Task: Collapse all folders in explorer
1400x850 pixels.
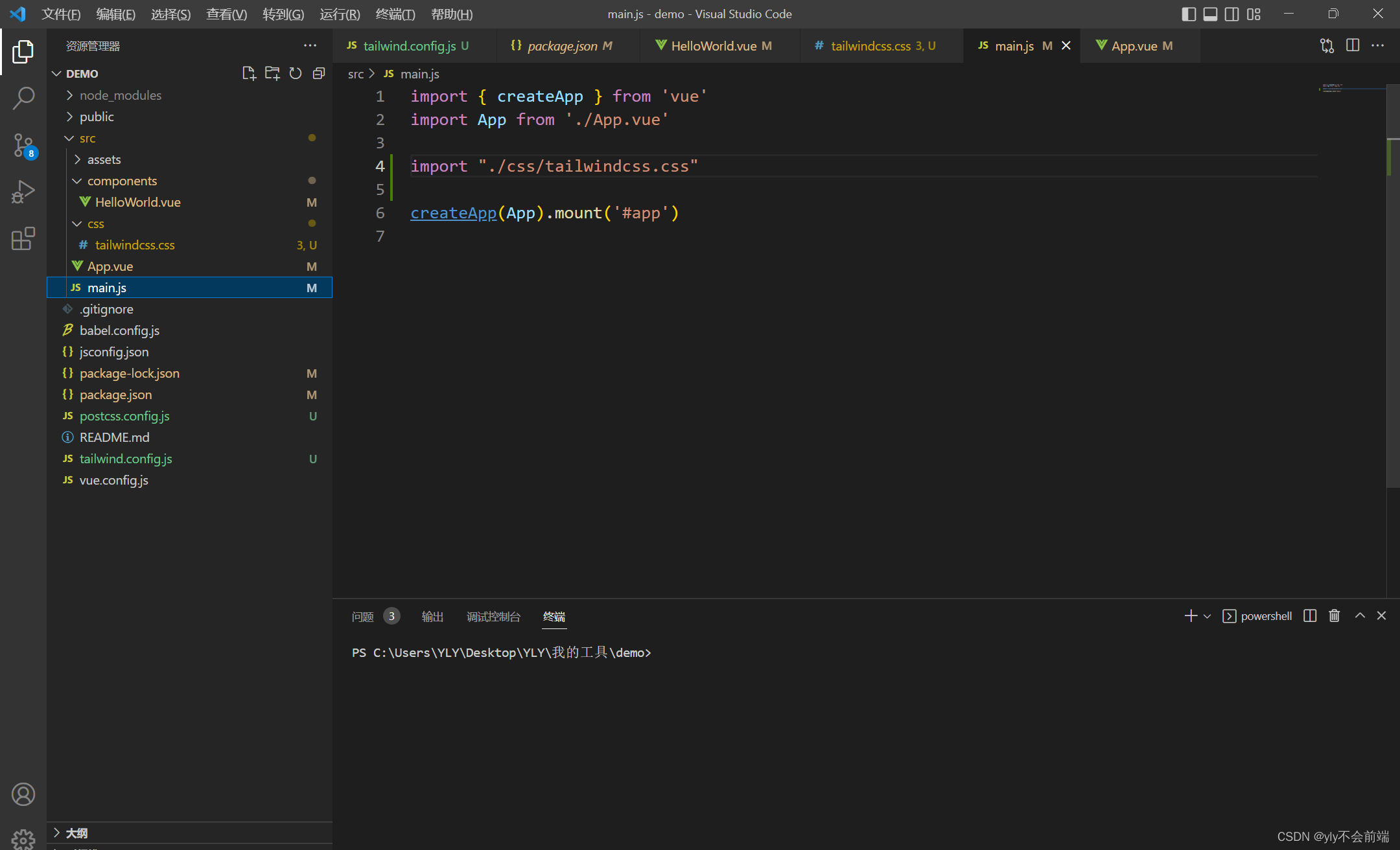Action: coord(318,73)
